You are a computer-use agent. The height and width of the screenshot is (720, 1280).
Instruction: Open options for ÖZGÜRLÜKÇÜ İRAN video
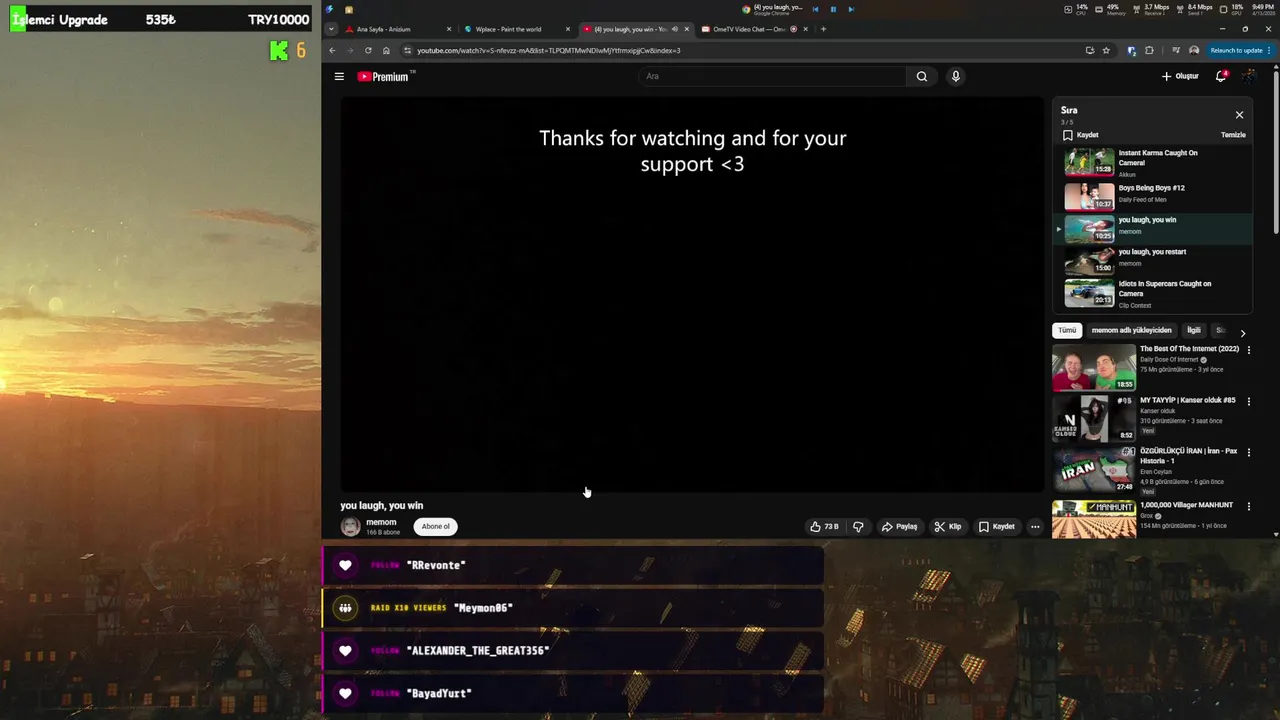[x=1248, y=452]
